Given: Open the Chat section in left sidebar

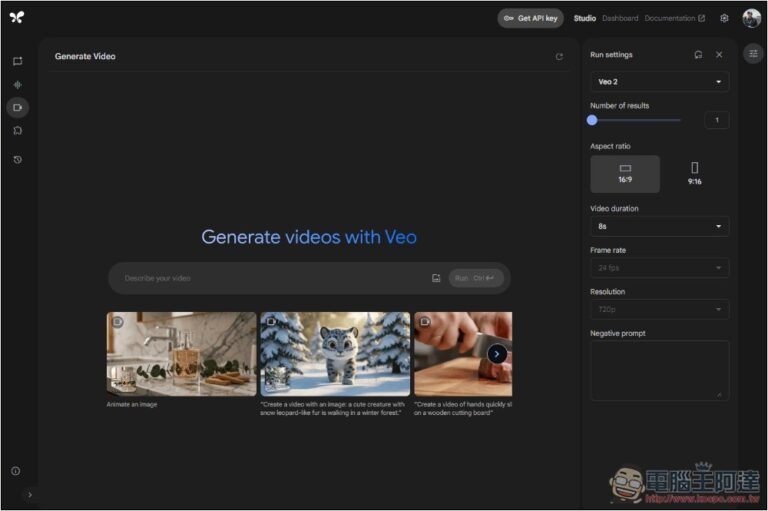Looking at the screenshot, I should pyautogui.click(x=17, y=61).
